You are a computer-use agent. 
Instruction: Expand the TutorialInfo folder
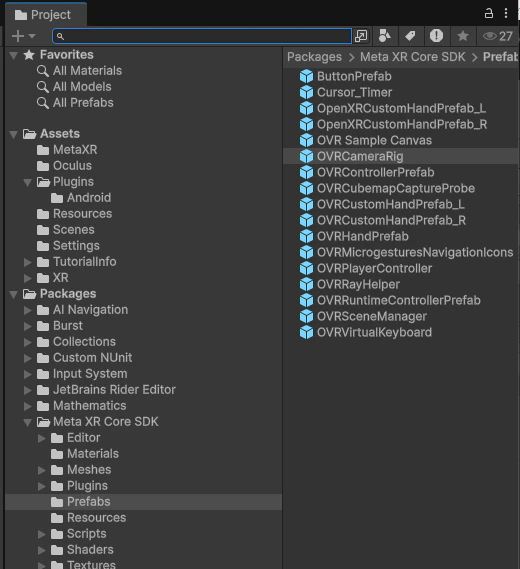28,262
